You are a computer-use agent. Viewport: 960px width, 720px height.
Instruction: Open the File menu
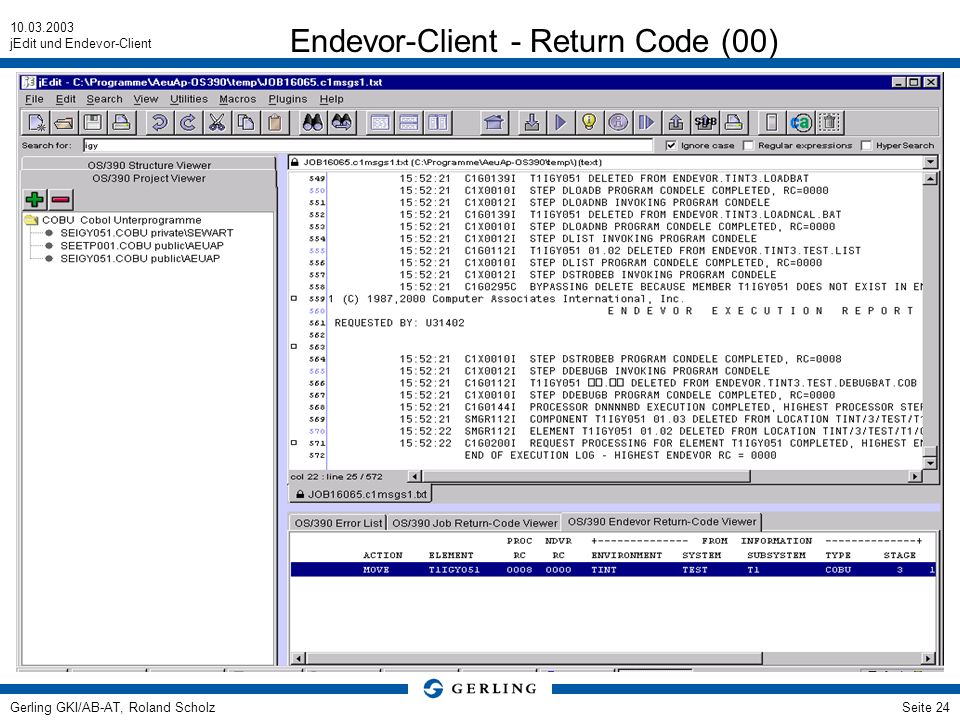34,99
